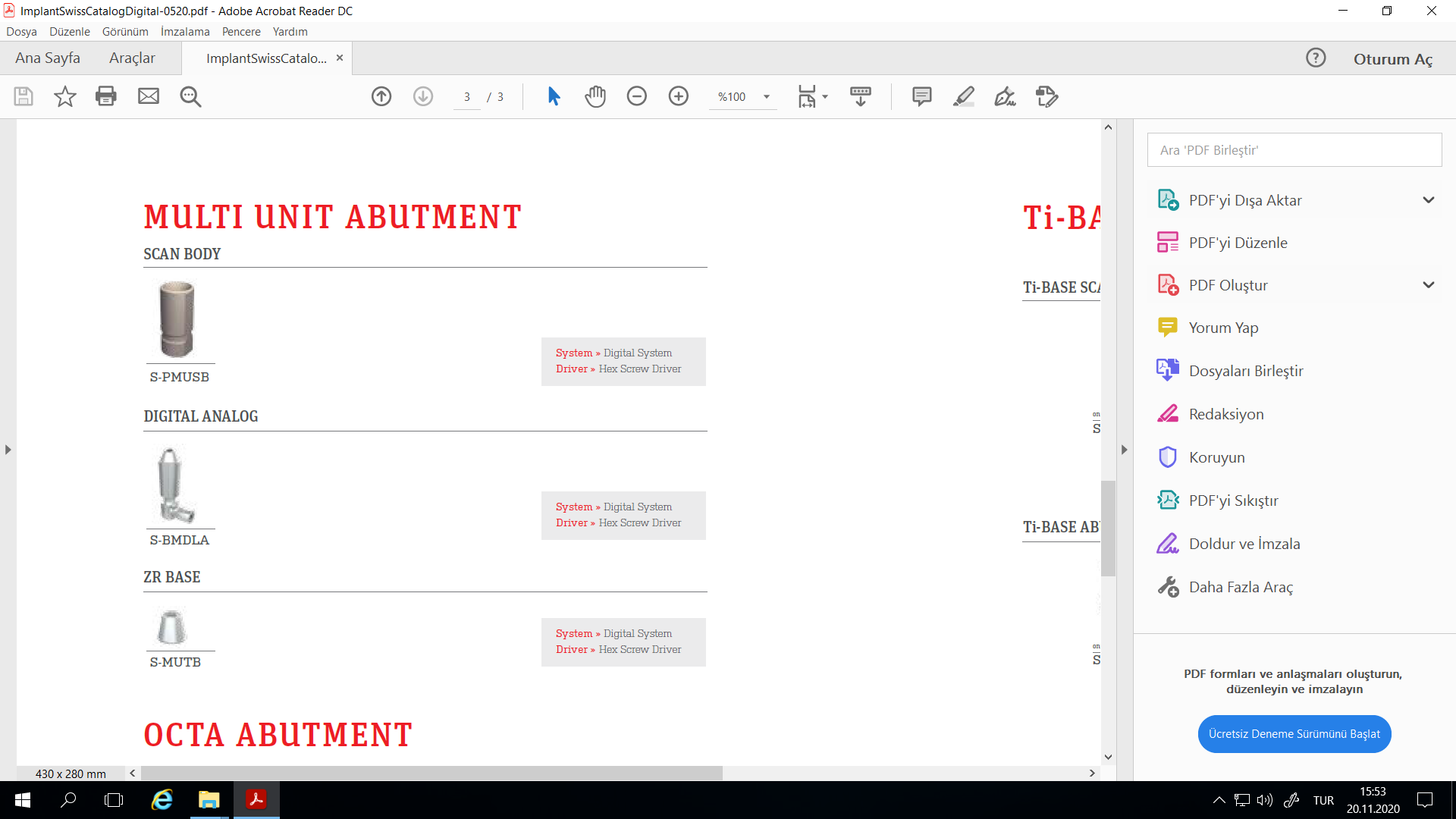Select the Highlight text pen icon
This screenshot has height=819, width=1456.
coord(964,96)
